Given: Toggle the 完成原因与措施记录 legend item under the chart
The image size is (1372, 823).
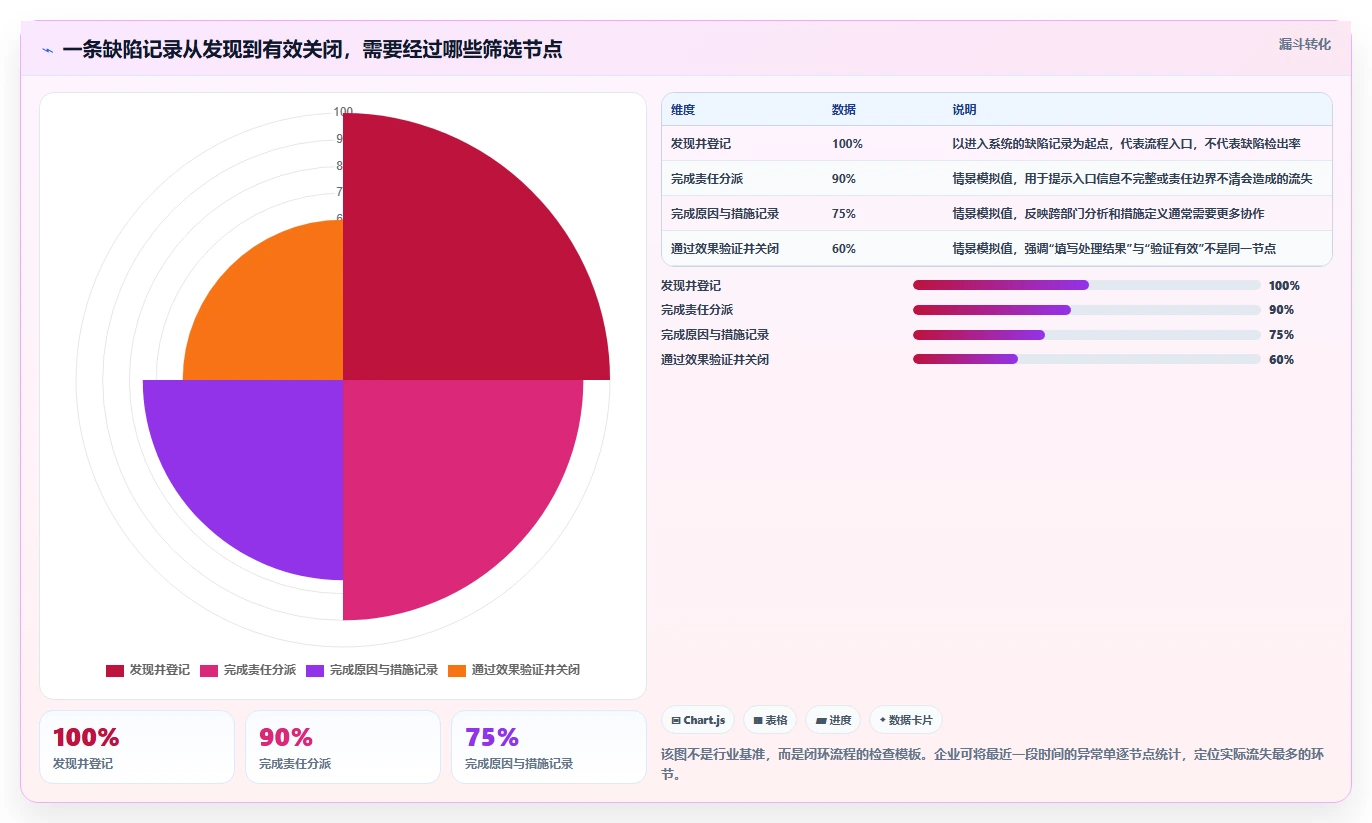Looking at the screenshot, I should point(372,670).
